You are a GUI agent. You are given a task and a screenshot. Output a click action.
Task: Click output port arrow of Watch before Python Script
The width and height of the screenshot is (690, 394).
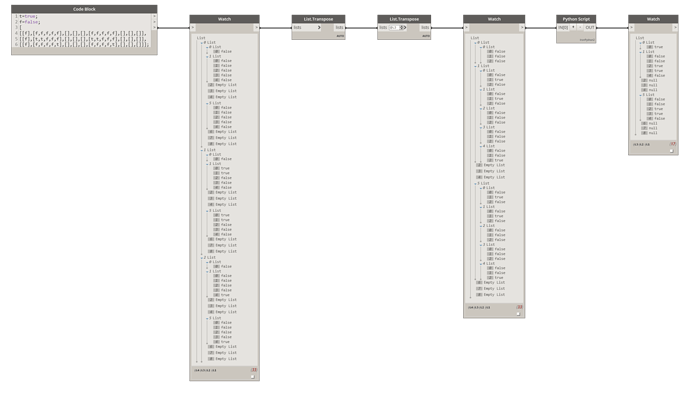tap(522, 28)
